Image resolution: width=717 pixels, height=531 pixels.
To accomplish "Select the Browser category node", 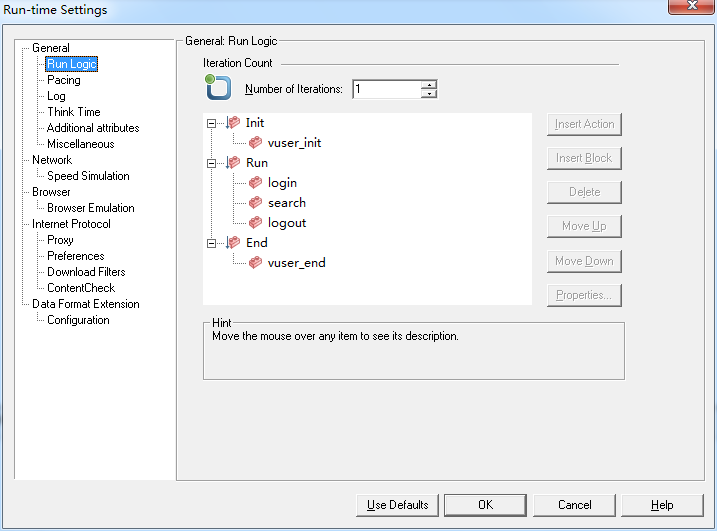I will [x=51, y=192].
